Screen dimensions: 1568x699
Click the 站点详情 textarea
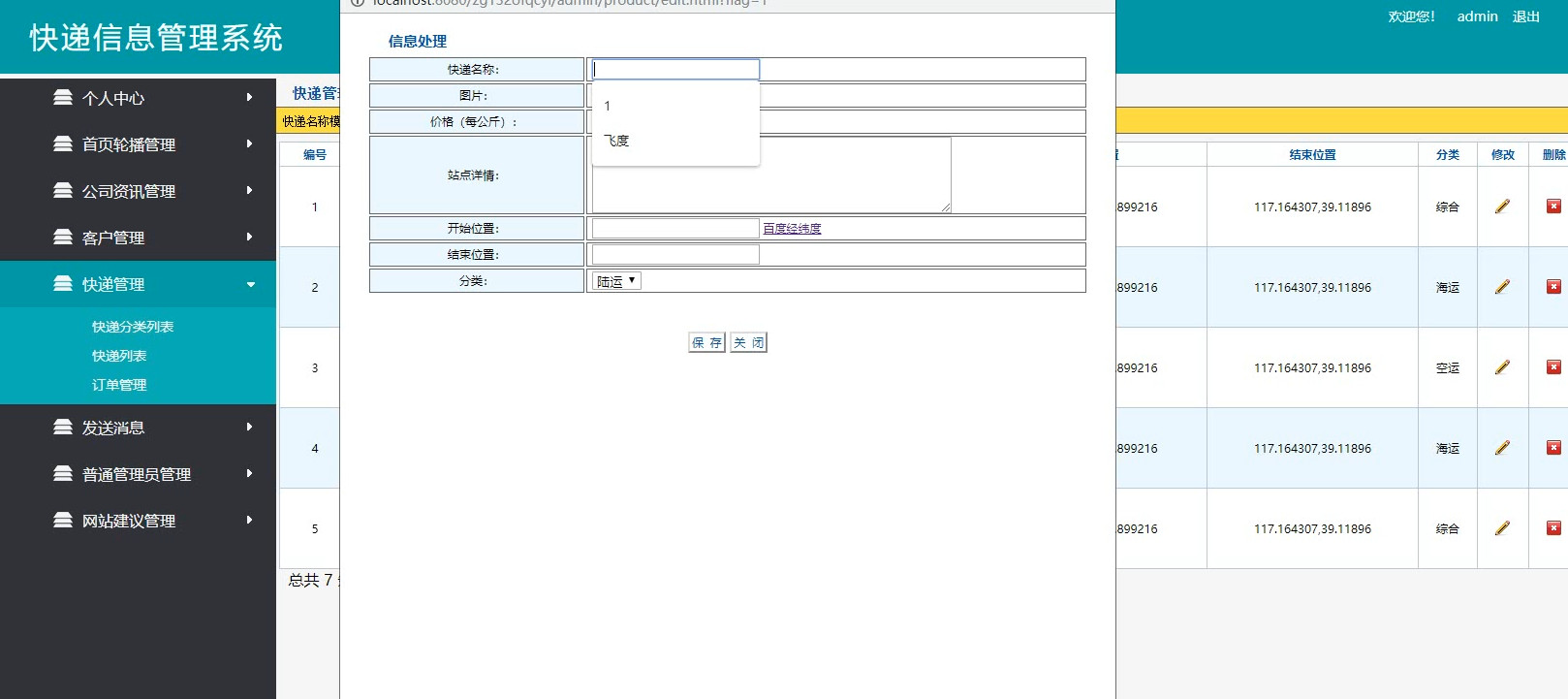click(x=771, y=175)
